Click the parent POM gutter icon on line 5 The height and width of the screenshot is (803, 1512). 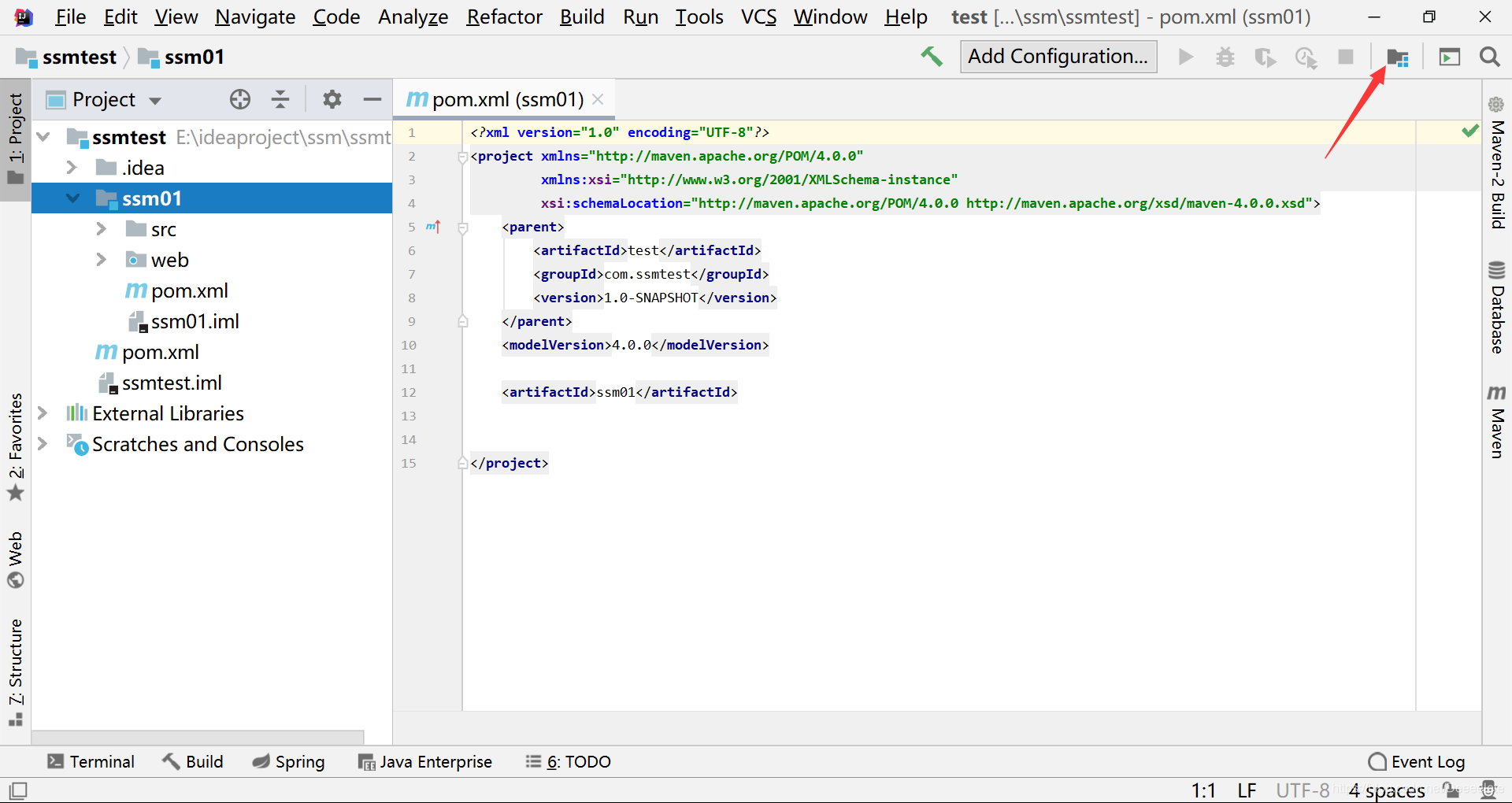pyautogui.click(x=433, y=227)
